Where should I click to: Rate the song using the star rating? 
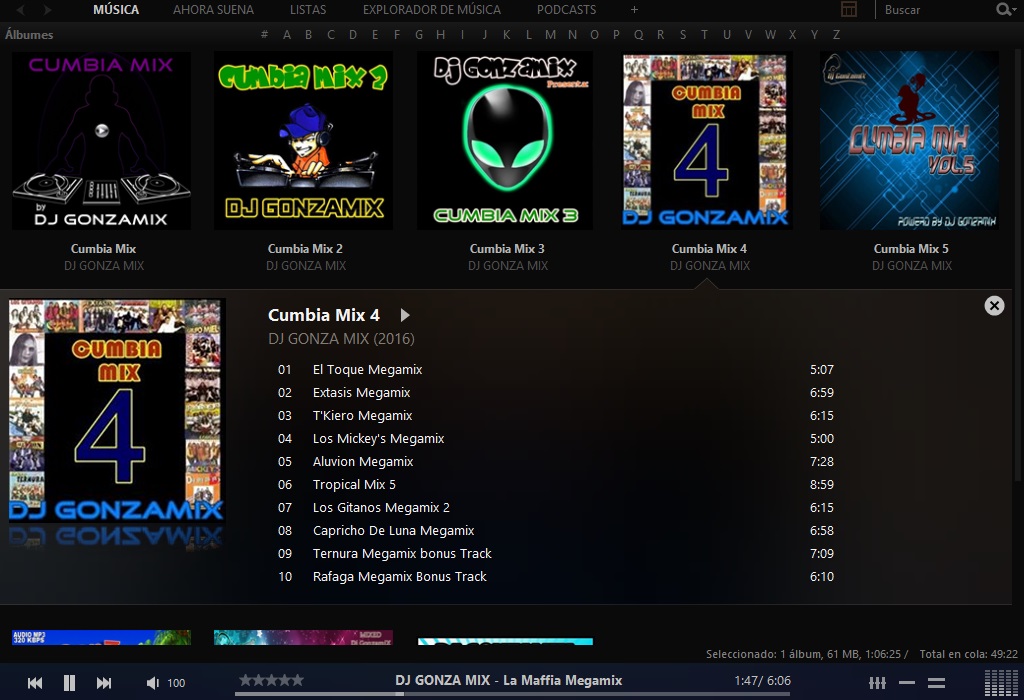click(271, 680)
